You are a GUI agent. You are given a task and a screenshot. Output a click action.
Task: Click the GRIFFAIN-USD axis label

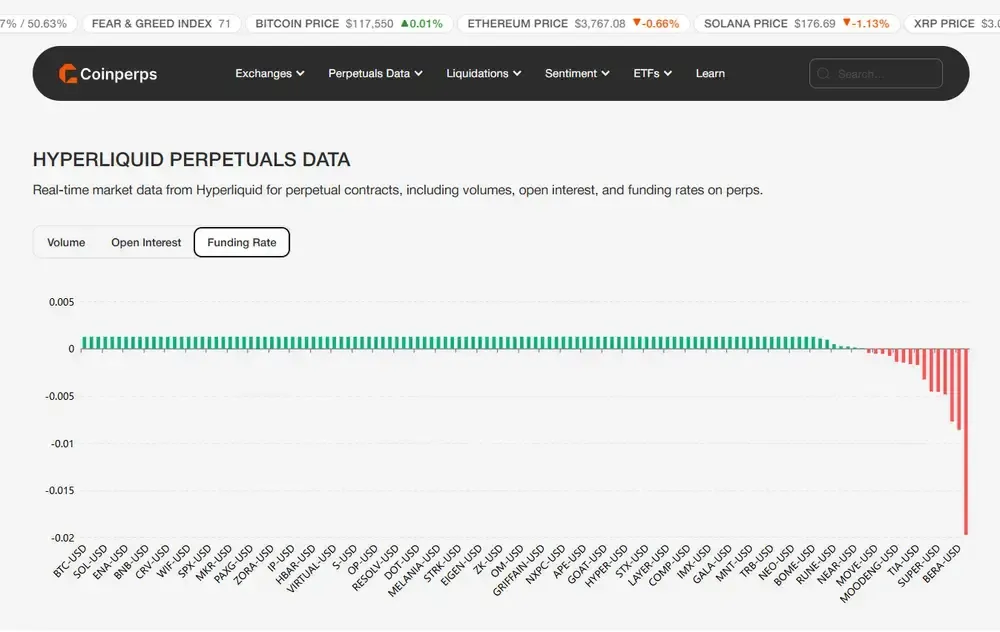click(518, 570)
